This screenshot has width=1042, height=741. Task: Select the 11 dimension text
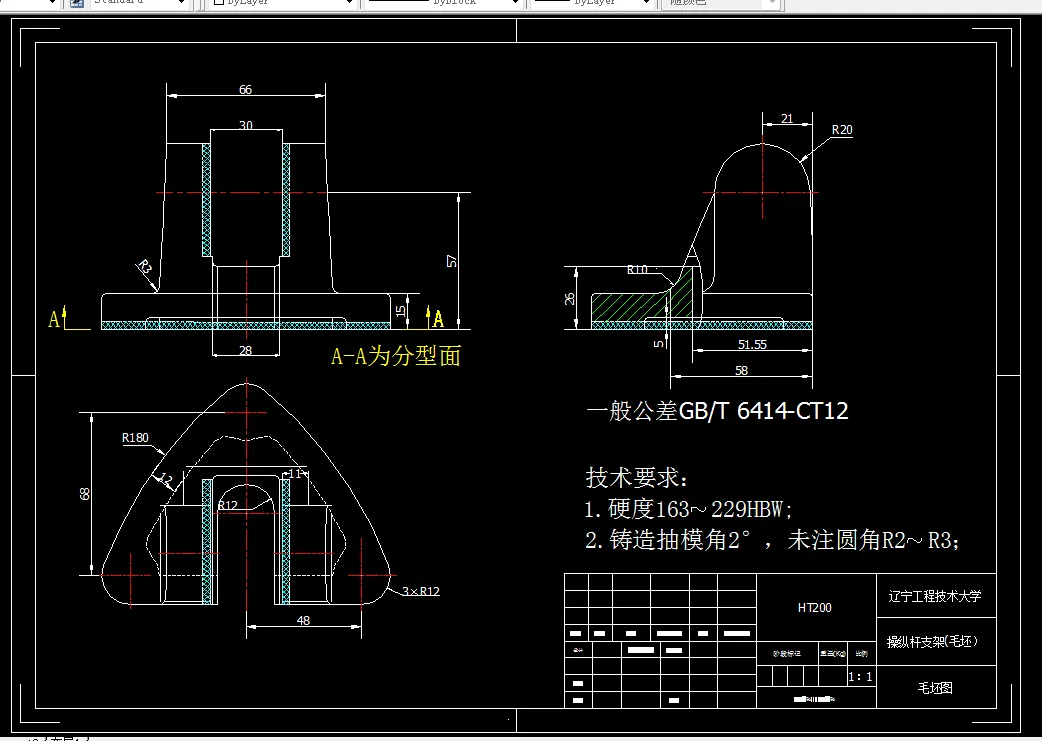295,473
